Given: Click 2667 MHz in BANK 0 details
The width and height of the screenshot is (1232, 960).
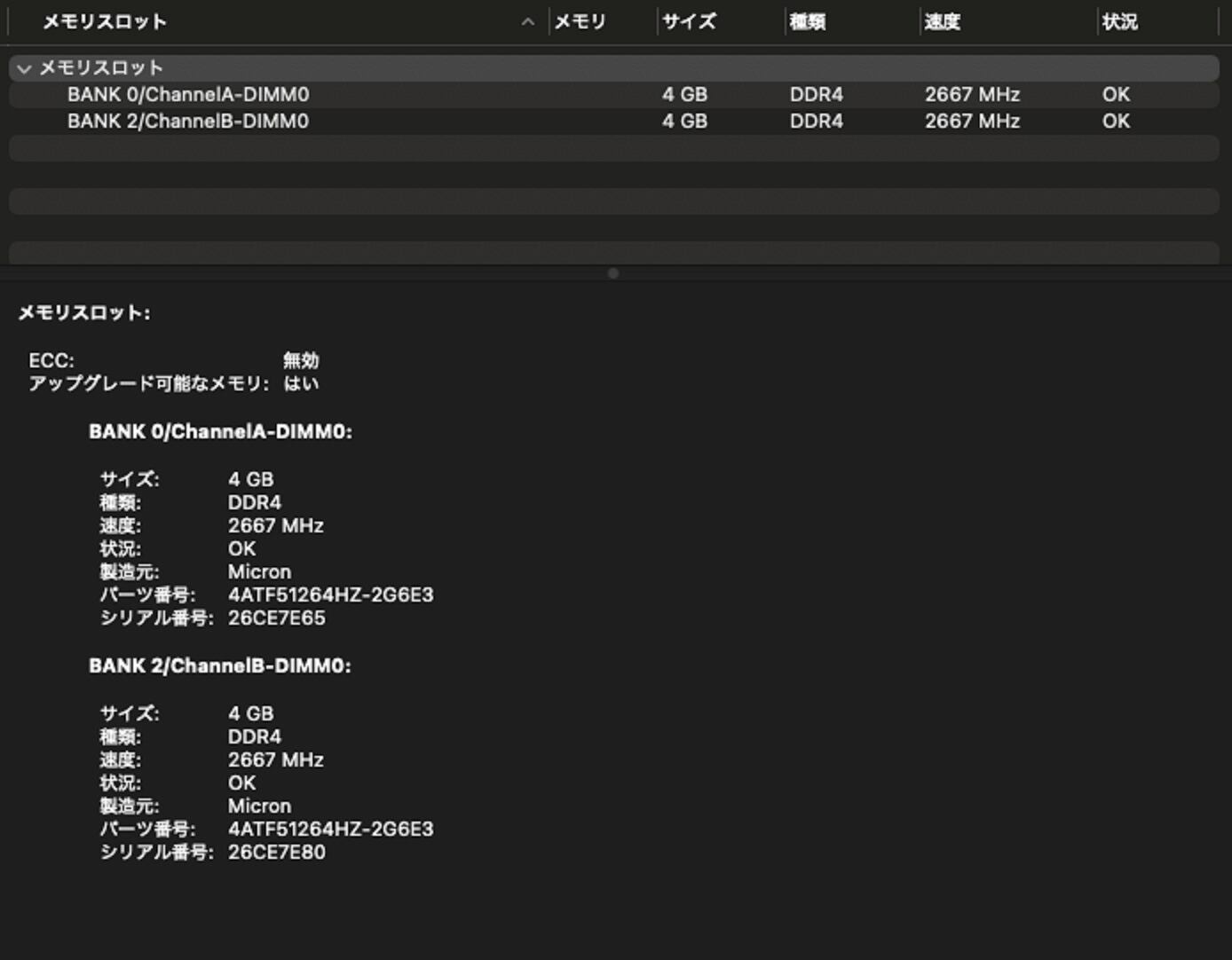Looking at the screenshot, I should pyautogui.click(x=276, y=526).
